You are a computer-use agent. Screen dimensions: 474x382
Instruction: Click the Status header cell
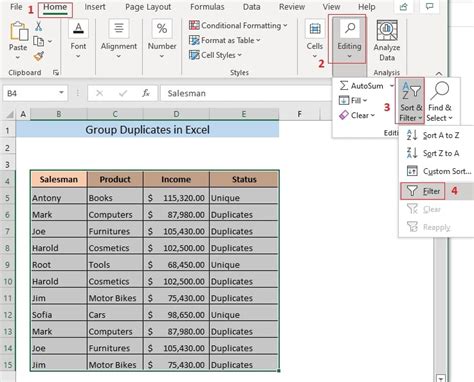[x=244, y=179]
